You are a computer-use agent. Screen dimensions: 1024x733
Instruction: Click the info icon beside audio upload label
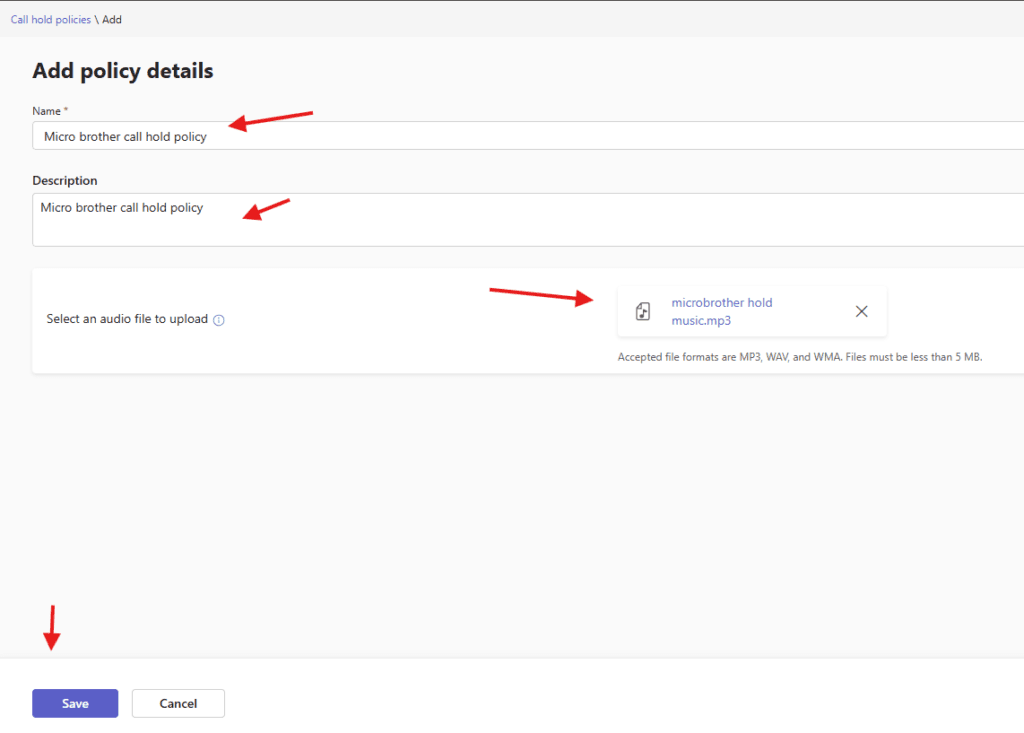[x=219, y=320]
